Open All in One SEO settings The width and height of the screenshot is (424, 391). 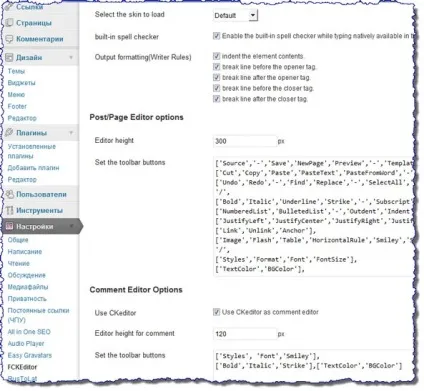click(29, 332)
